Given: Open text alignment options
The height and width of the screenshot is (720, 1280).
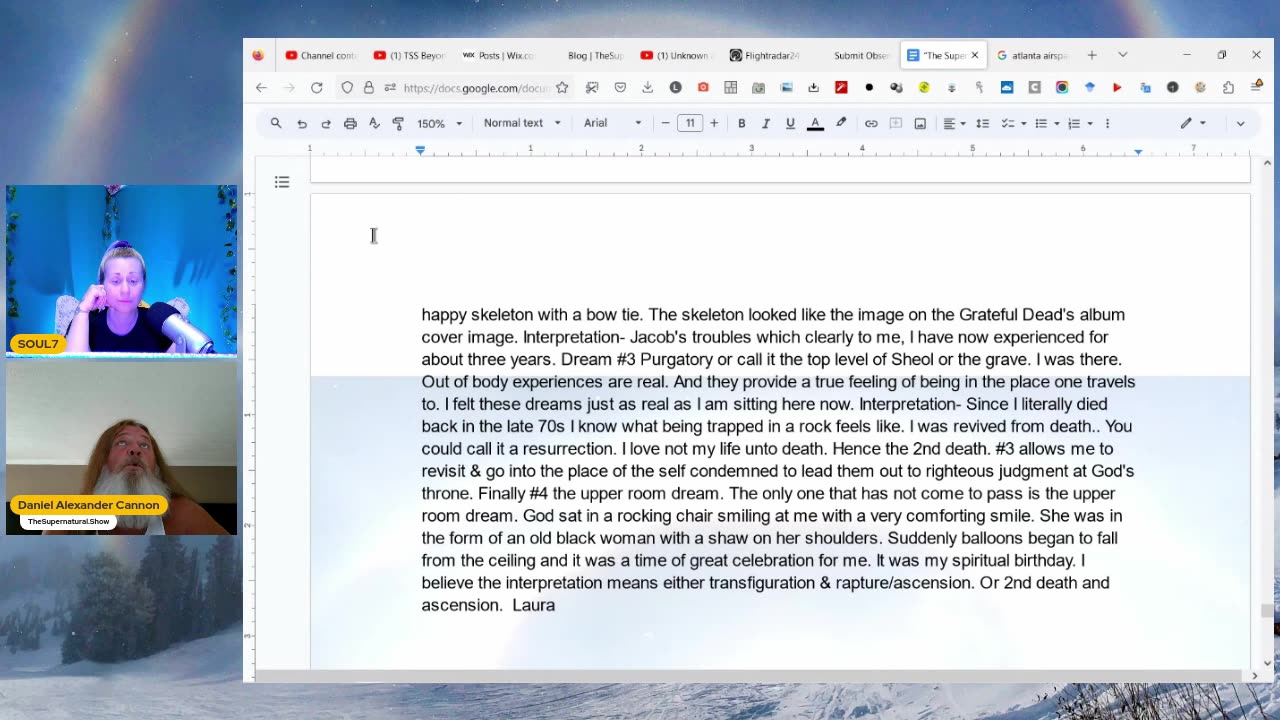Looking at the screenshot, I should tap(954, 123).
